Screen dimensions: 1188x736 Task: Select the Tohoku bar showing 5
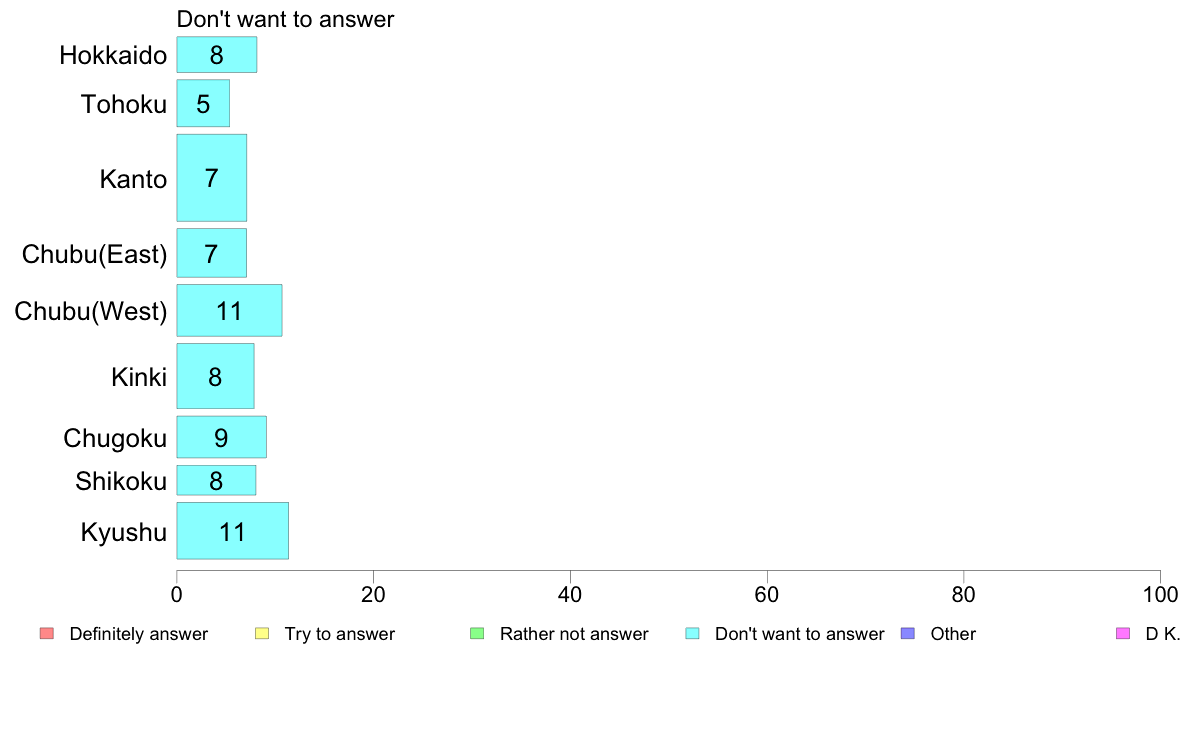click(x=203, y=103)
